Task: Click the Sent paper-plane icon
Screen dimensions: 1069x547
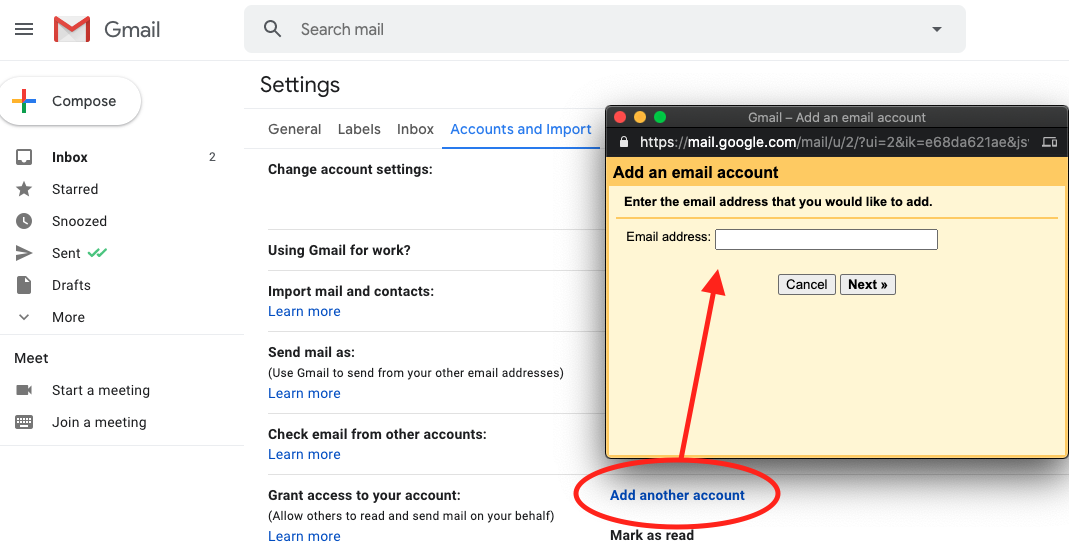Action: [24, 253]
